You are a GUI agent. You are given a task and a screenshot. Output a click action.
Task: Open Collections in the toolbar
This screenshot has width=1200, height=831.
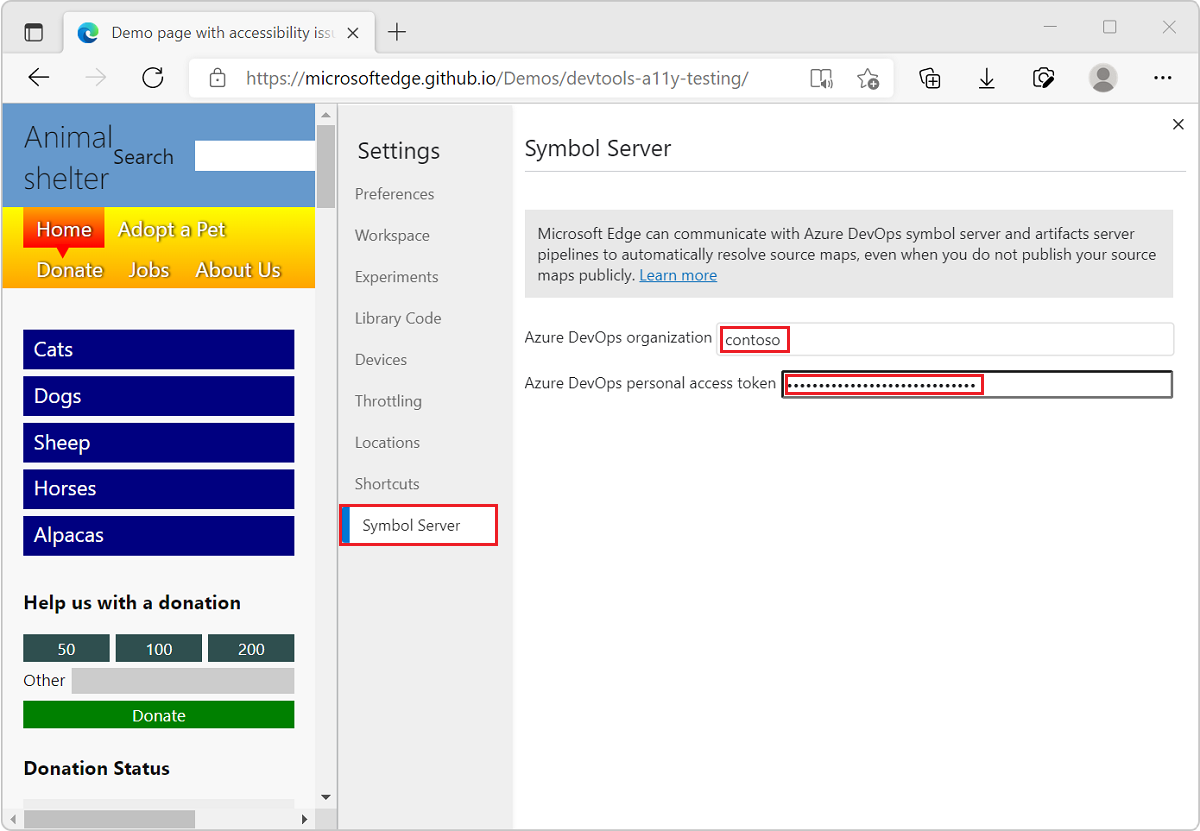click(929, 78)
